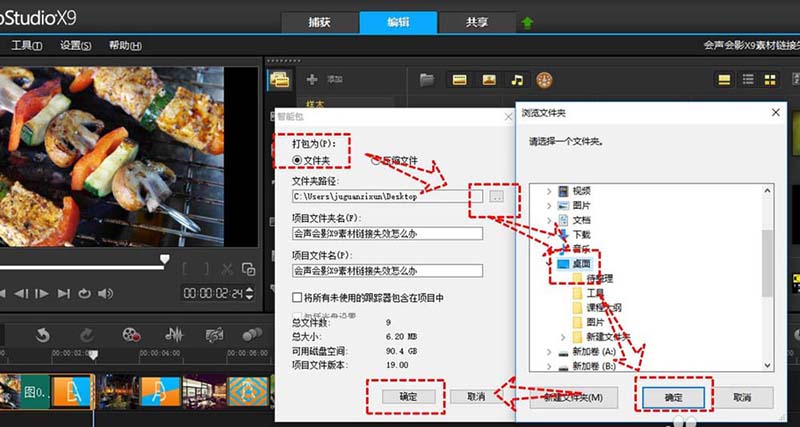
Task: Click the 项目文件名 input field
Action: pyautogui.click(x=387, y=270)
